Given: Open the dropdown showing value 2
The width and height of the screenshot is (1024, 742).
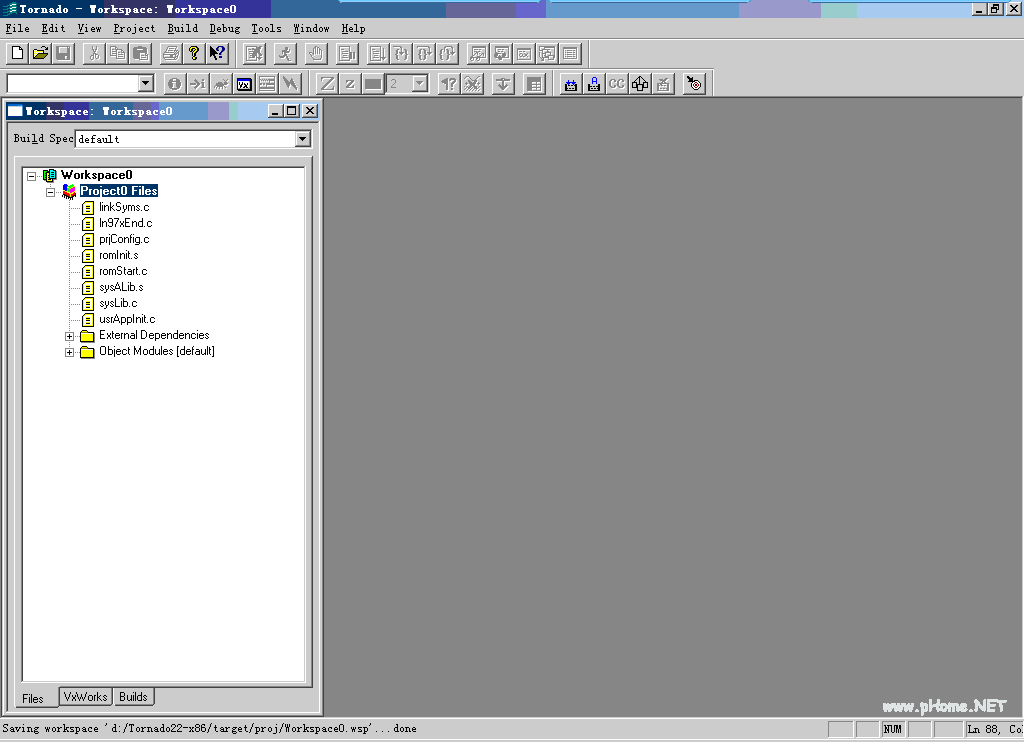Looking at the screenshot, I should tap(420, 83).
